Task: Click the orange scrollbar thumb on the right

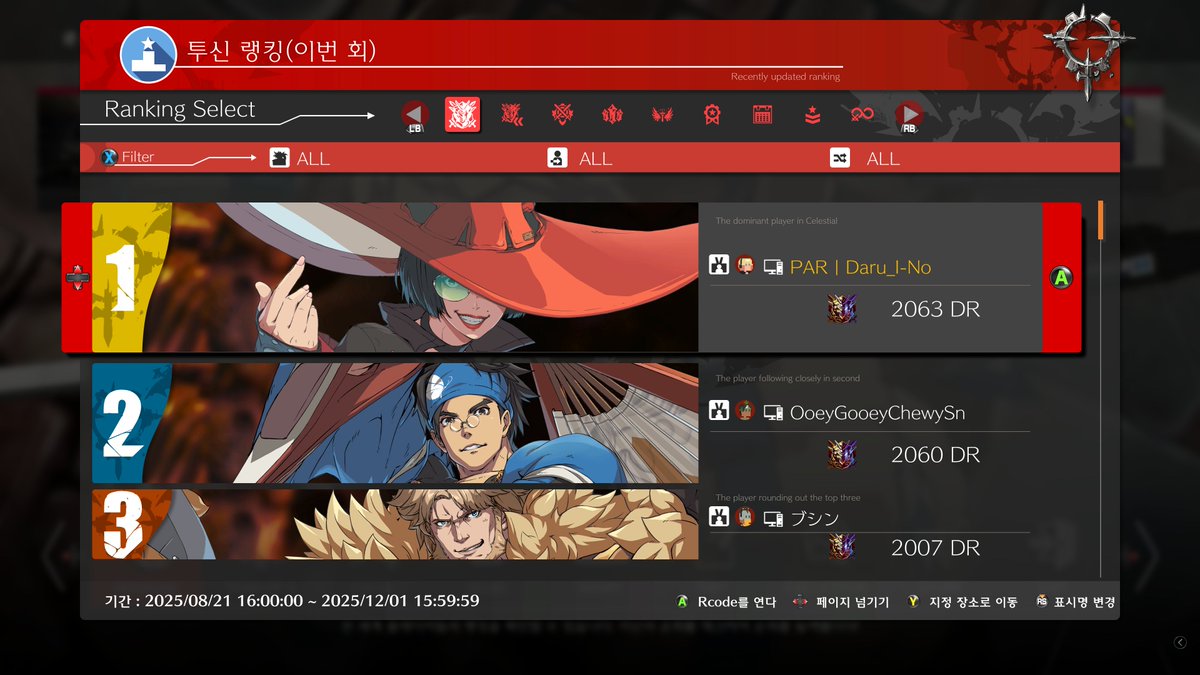Action: coord(1100,220)
